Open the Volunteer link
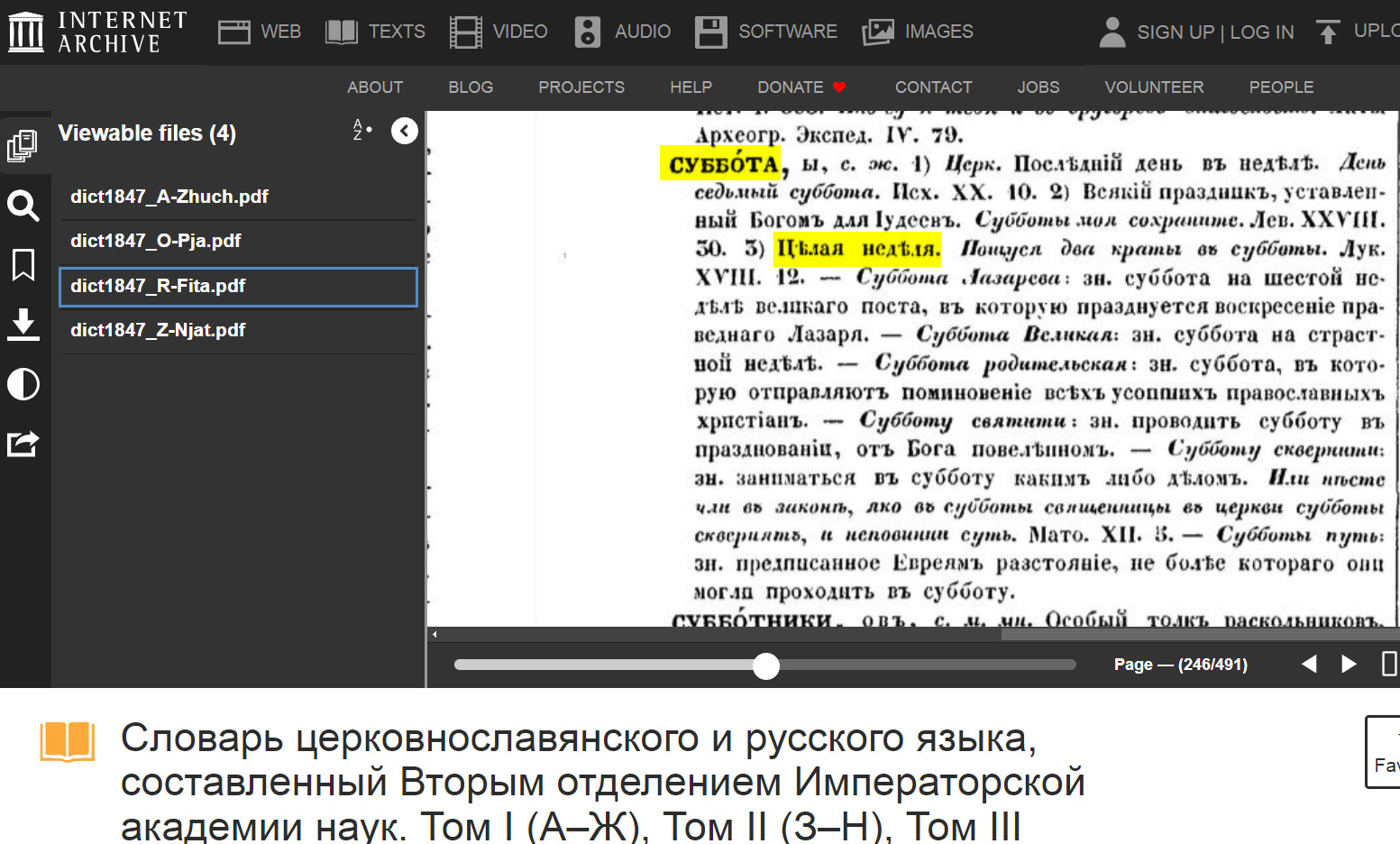This screenshot has width=1400, height=844. 1154,87
